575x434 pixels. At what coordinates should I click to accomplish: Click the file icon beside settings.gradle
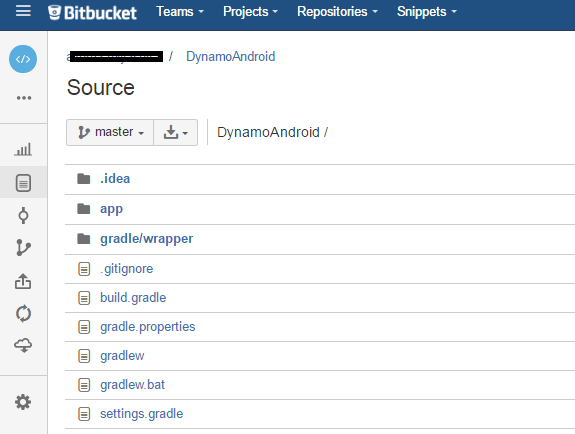coord(84,414)
